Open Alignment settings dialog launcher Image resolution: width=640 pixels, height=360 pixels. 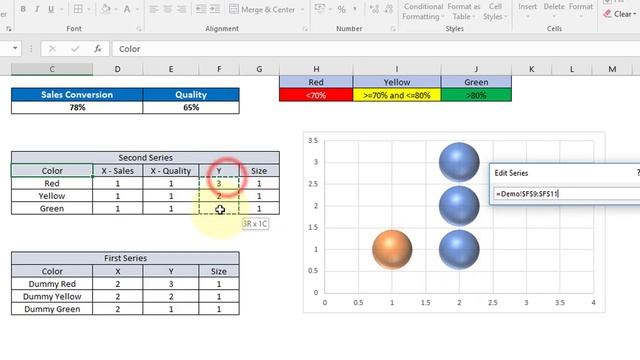(x=305, y=29)
